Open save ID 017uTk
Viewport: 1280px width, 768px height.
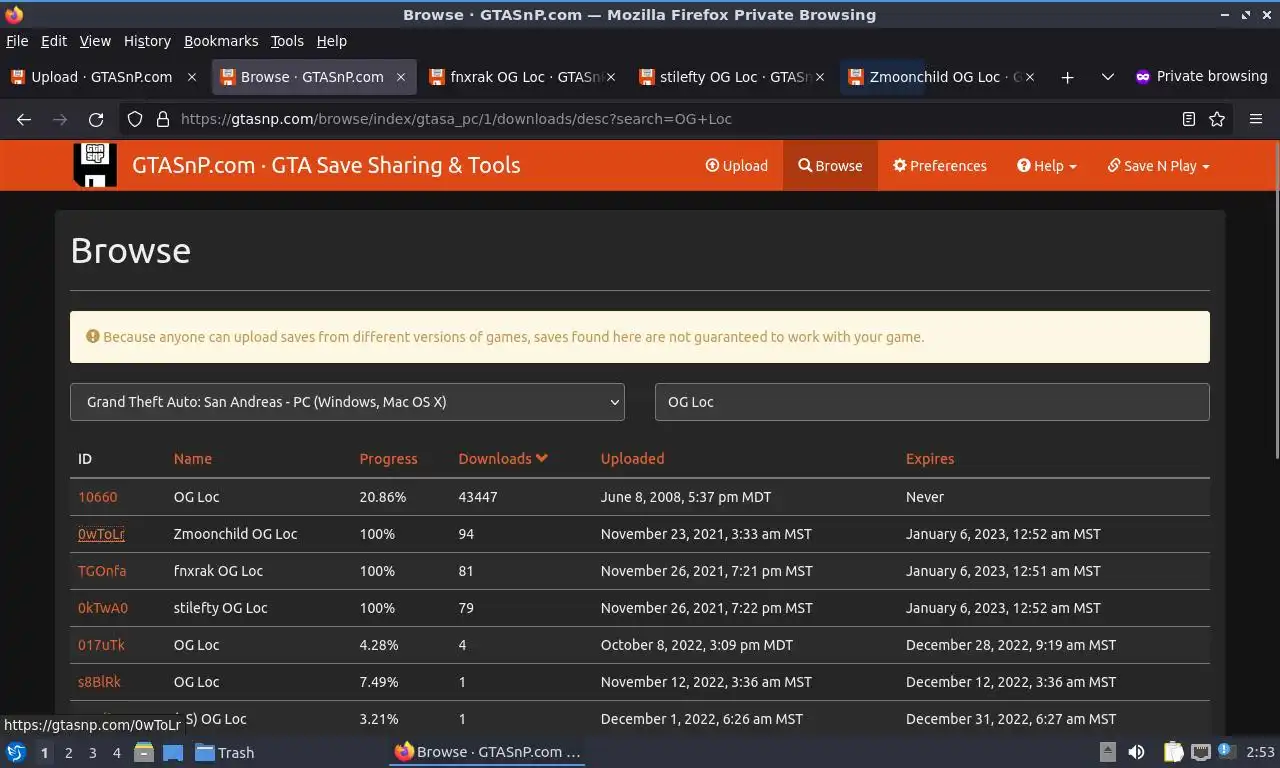(101, 645)
